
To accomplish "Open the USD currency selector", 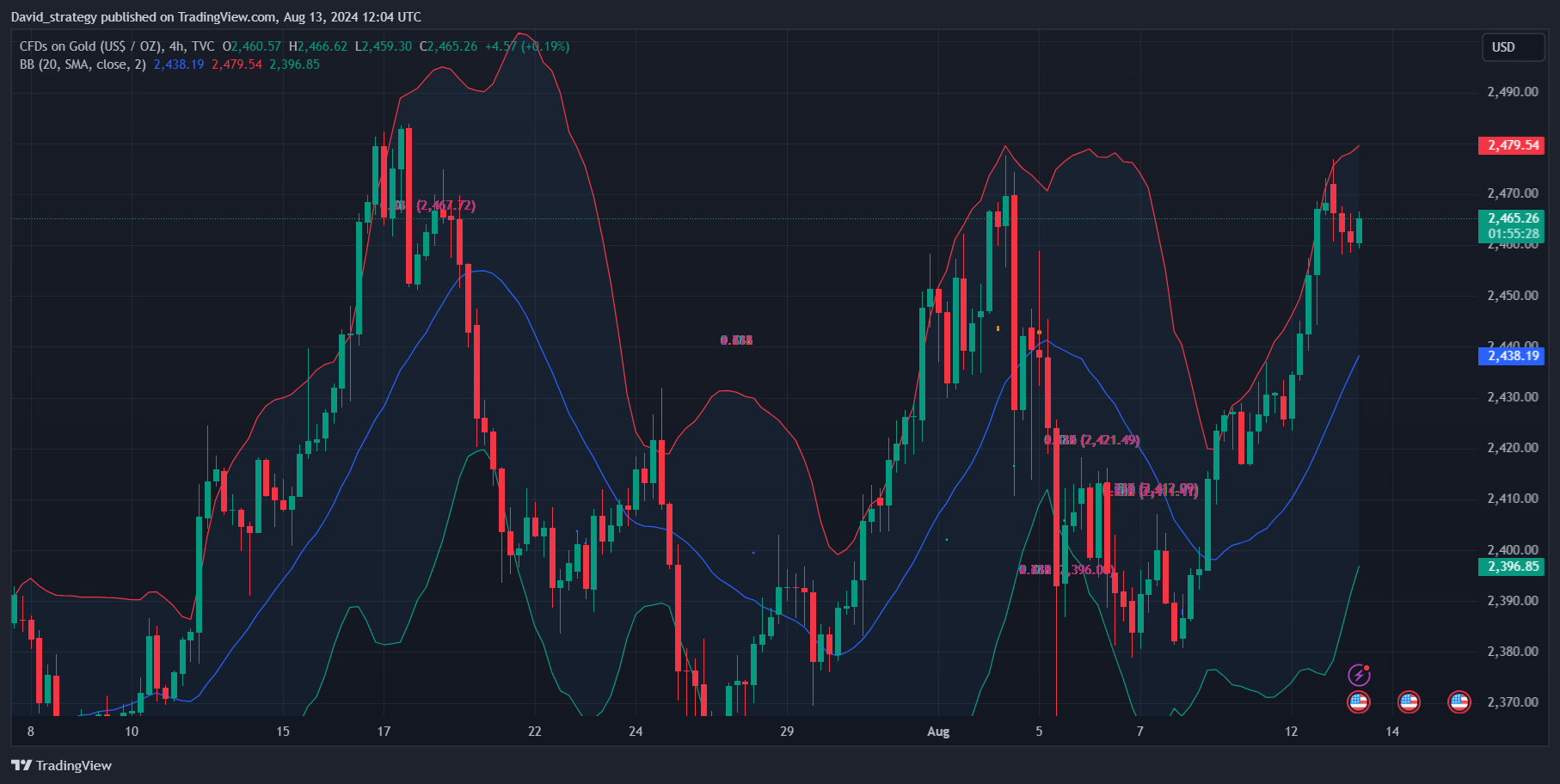I will (1513, 47).
